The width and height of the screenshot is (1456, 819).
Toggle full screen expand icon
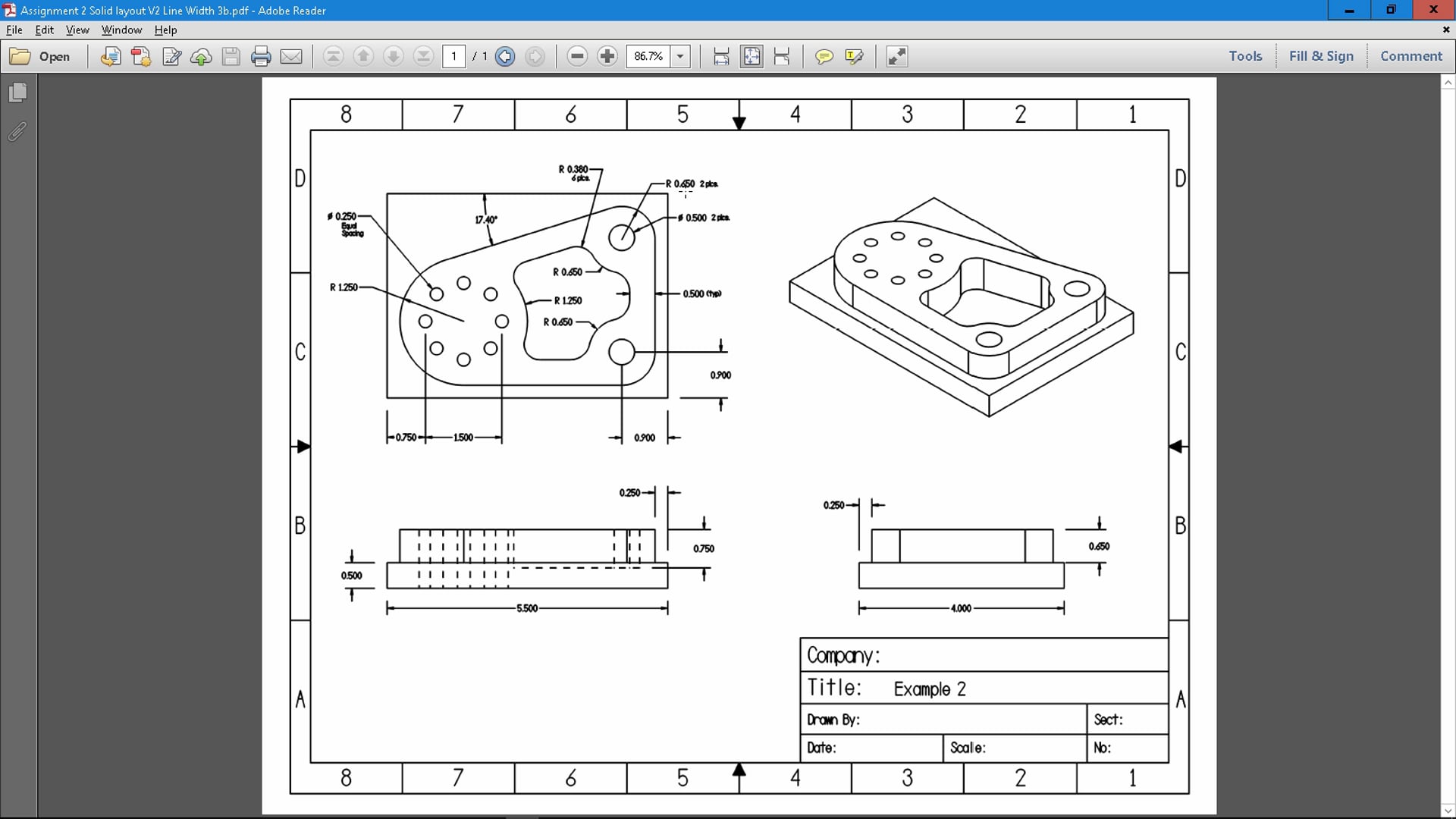pyautogui.click(x=897, y=56)
